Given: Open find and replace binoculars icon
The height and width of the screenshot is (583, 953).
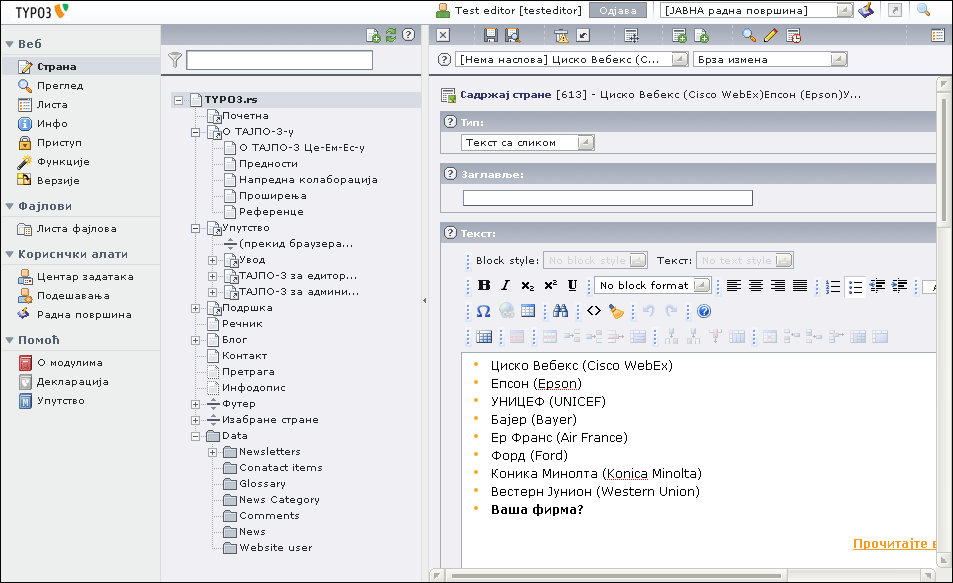Looking at the screenshot, I should [560, 311].
